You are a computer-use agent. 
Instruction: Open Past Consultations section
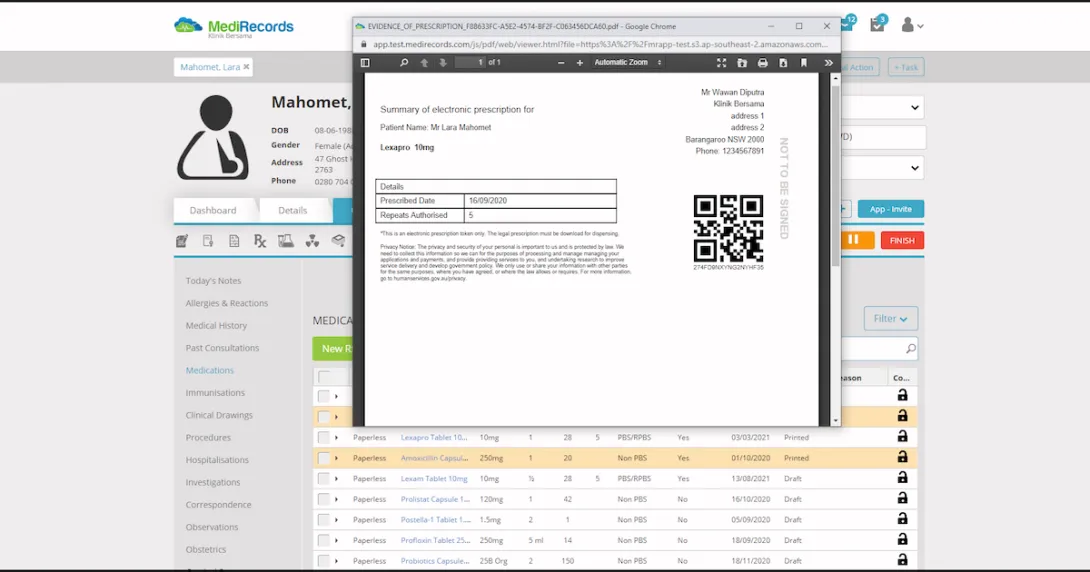(222, 348)
